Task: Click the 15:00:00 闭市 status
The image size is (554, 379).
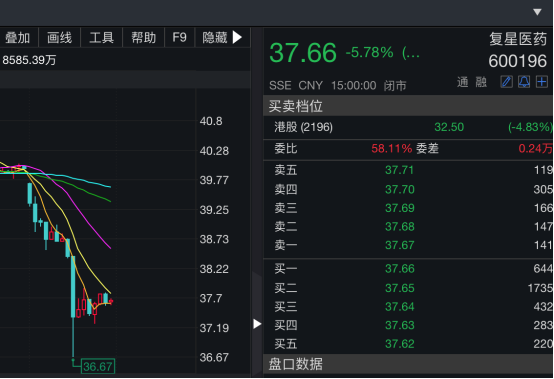Action: (369, 85)
